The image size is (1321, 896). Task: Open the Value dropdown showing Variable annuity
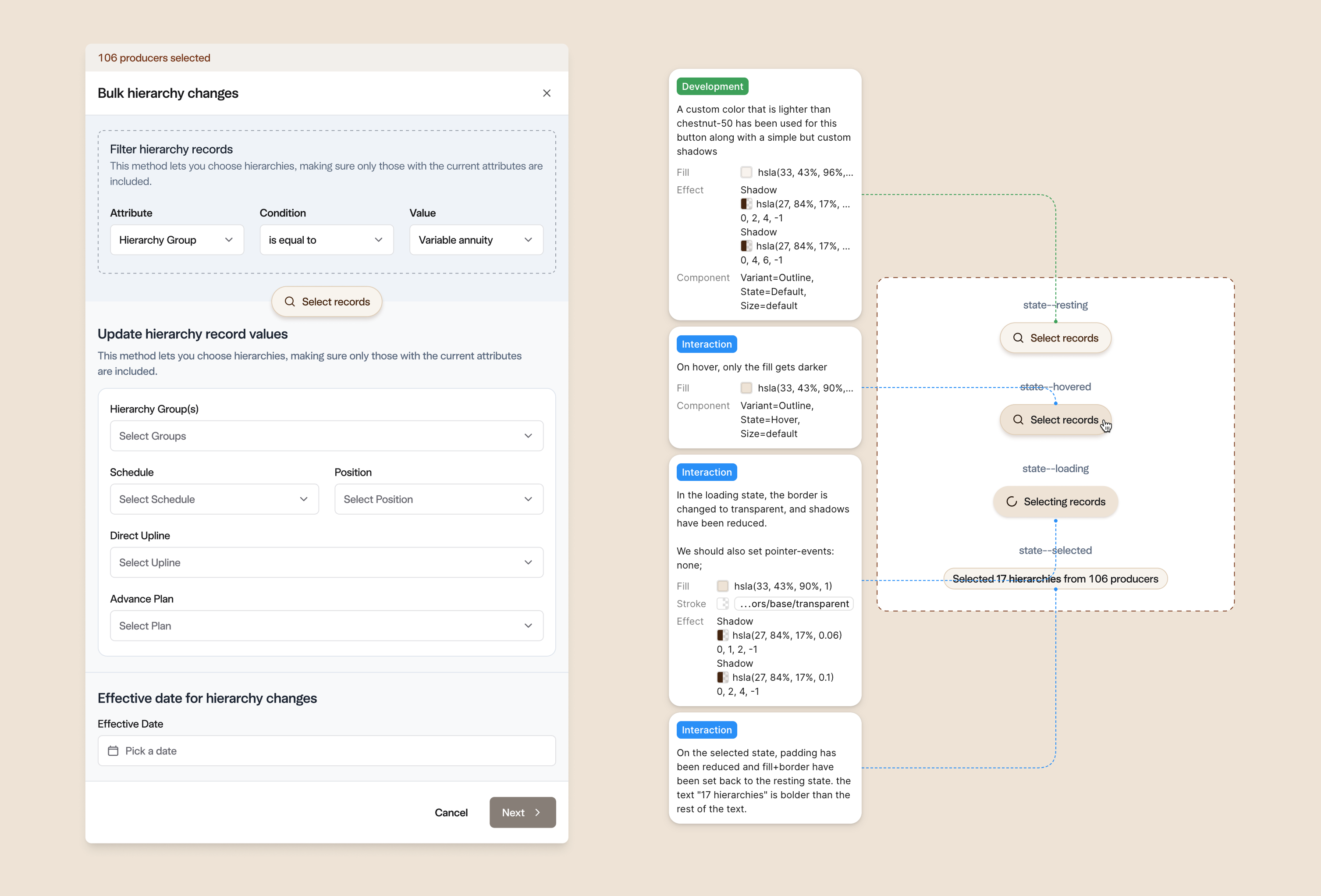pyautogui.click(x=476, y=240)
